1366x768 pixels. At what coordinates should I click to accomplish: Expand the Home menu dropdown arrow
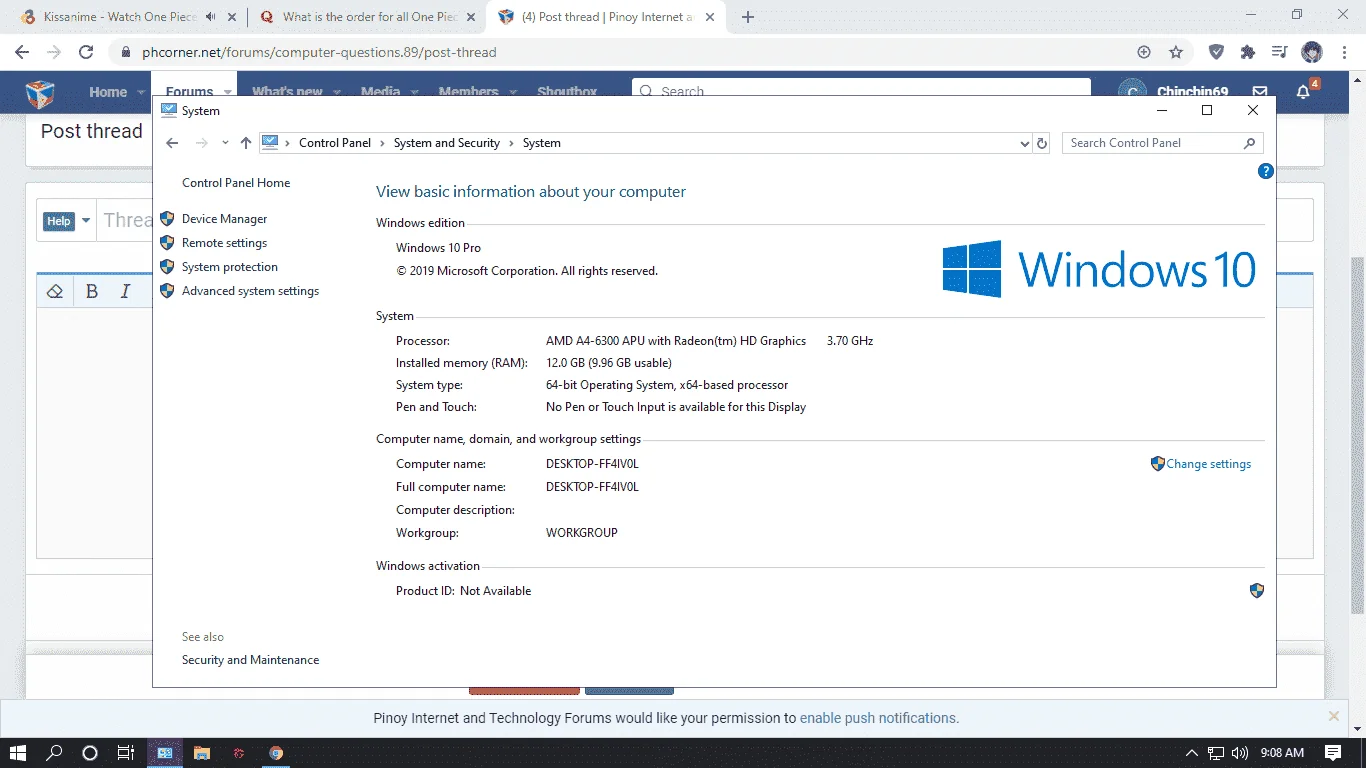click(141, 92)
